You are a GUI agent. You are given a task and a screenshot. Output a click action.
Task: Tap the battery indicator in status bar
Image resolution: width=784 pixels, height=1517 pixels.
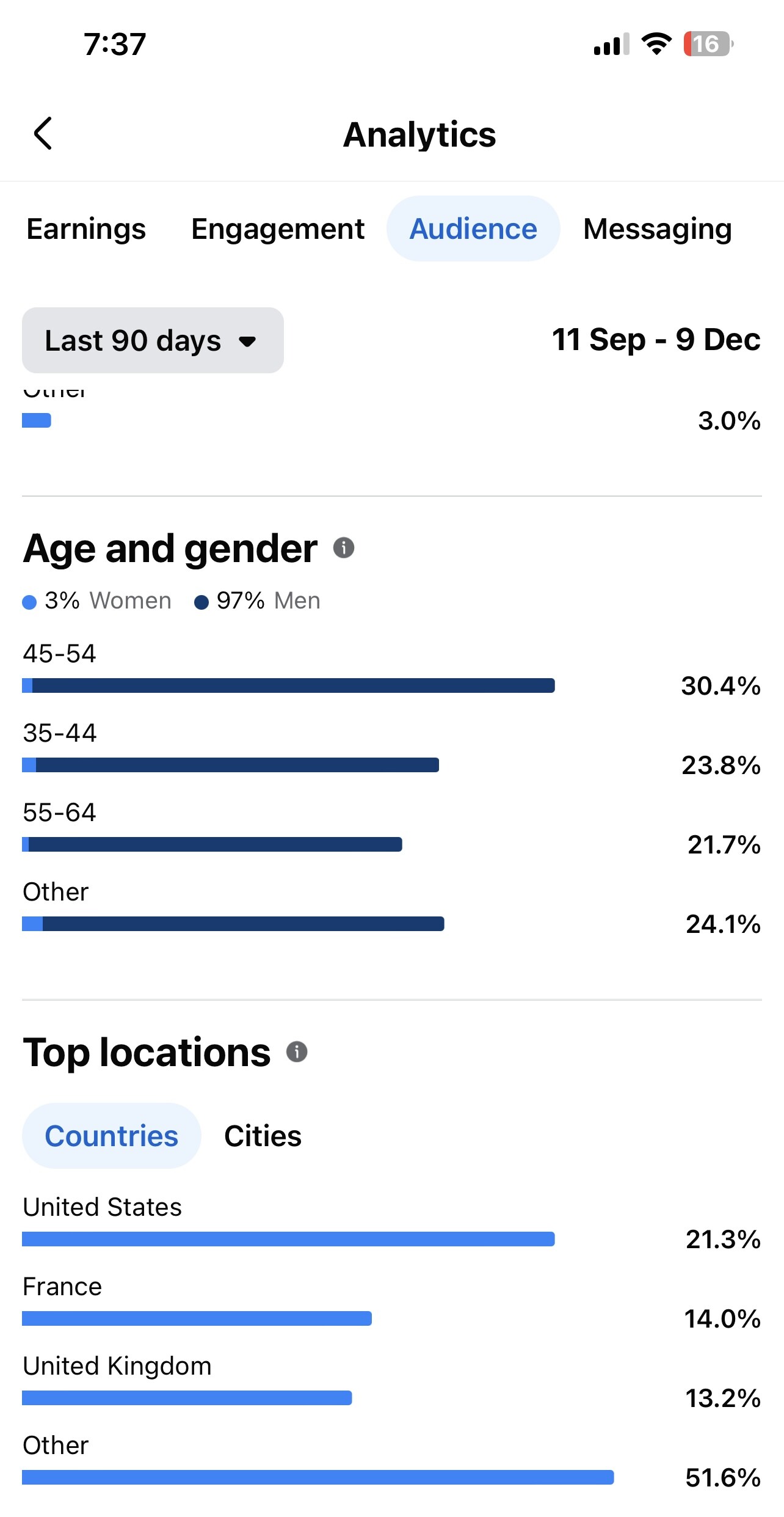(x=707, y=44)
